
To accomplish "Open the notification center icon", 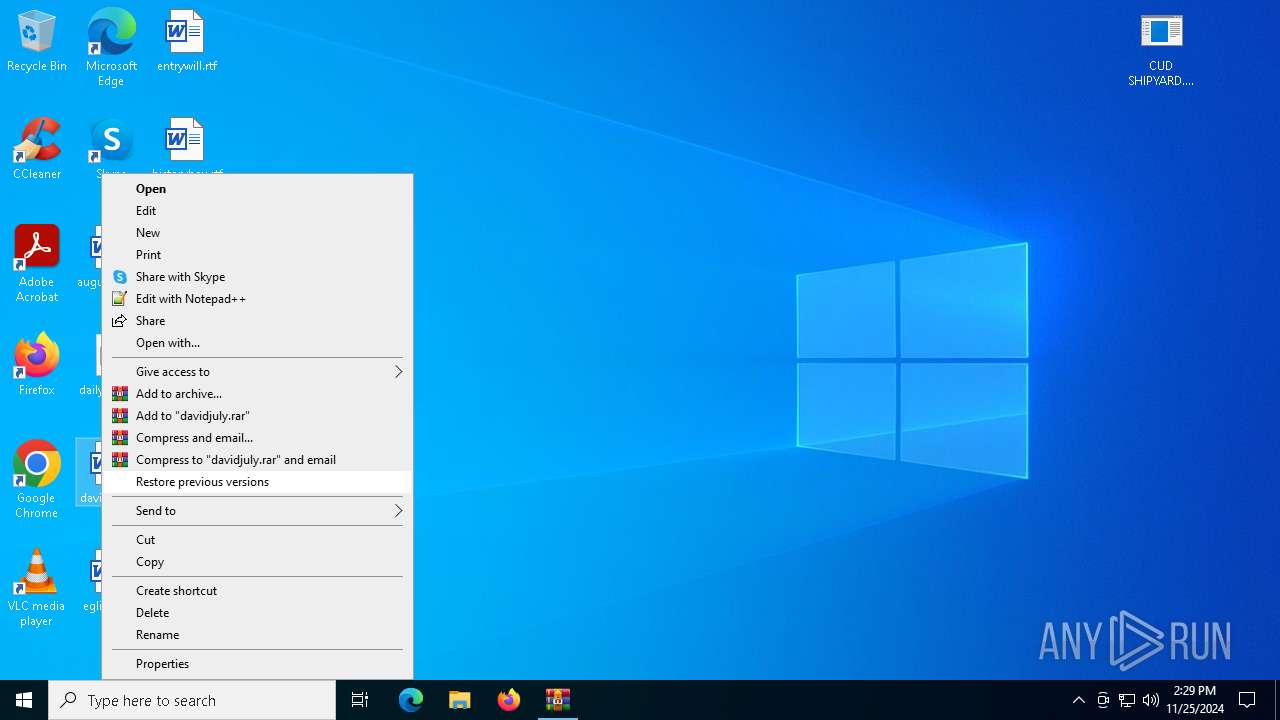I will 1247,700.
